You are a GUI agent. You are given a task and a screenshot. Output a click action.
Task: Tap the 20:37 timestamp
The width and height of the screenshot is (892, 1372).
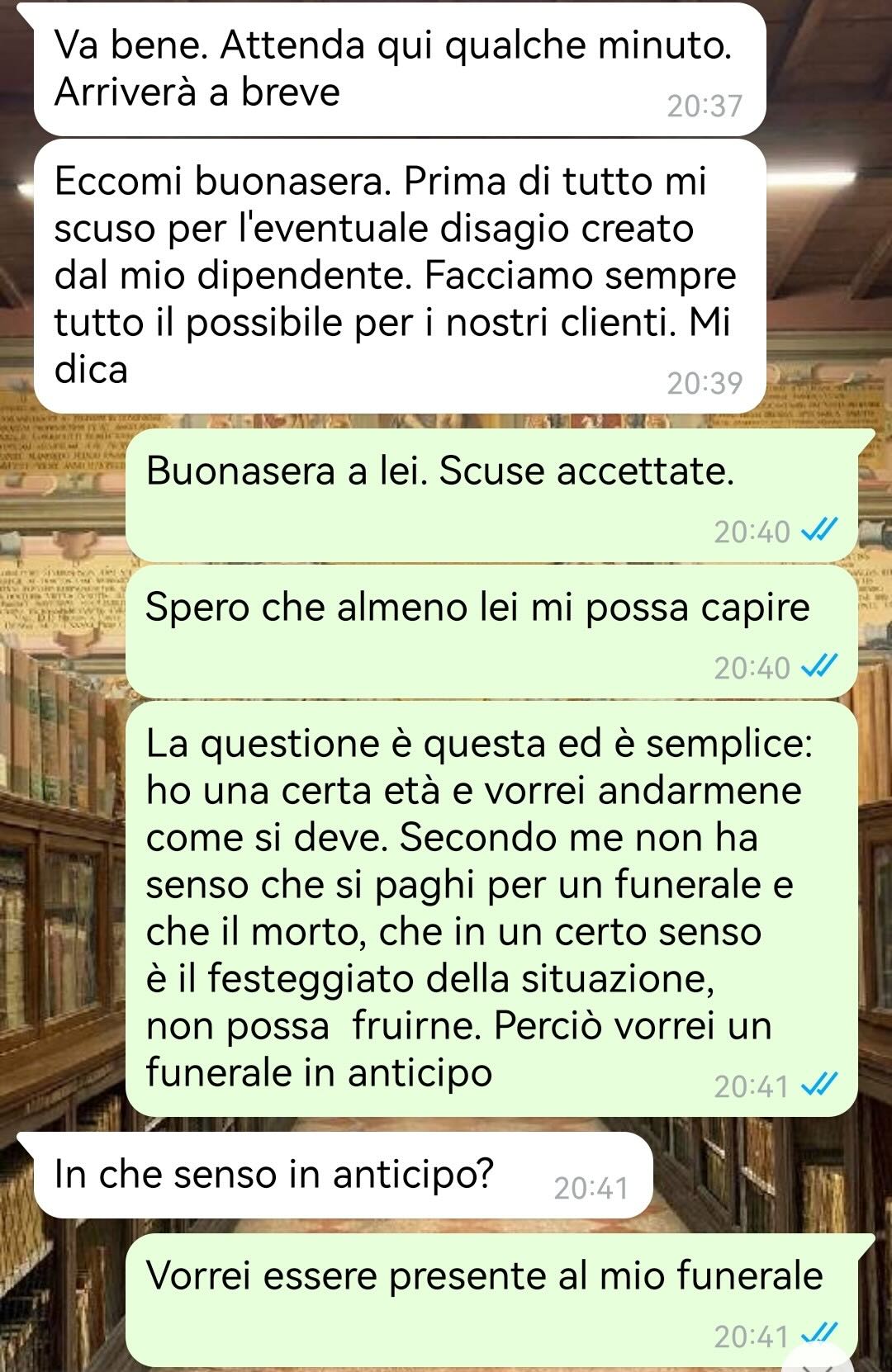705,106
